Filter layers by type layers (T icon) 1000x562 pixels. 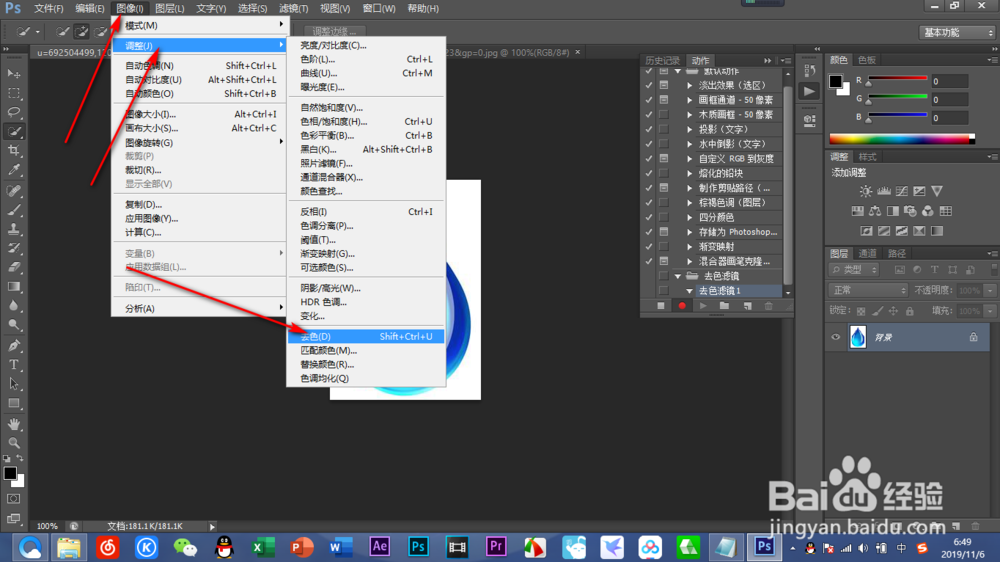(934, 270)
